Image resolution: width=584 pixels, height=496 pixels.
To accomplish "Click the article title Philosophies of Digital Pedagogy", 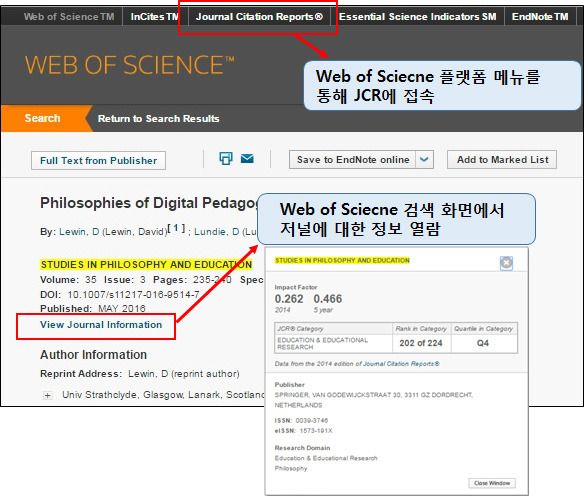I will pyautogui.click(x=149, y=203).
